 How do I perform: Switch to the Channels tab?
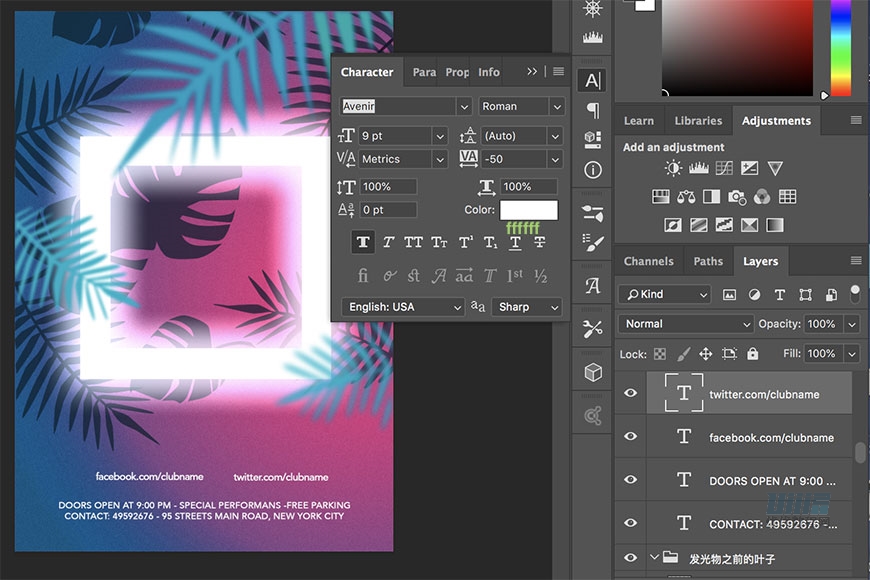point(648,261)
